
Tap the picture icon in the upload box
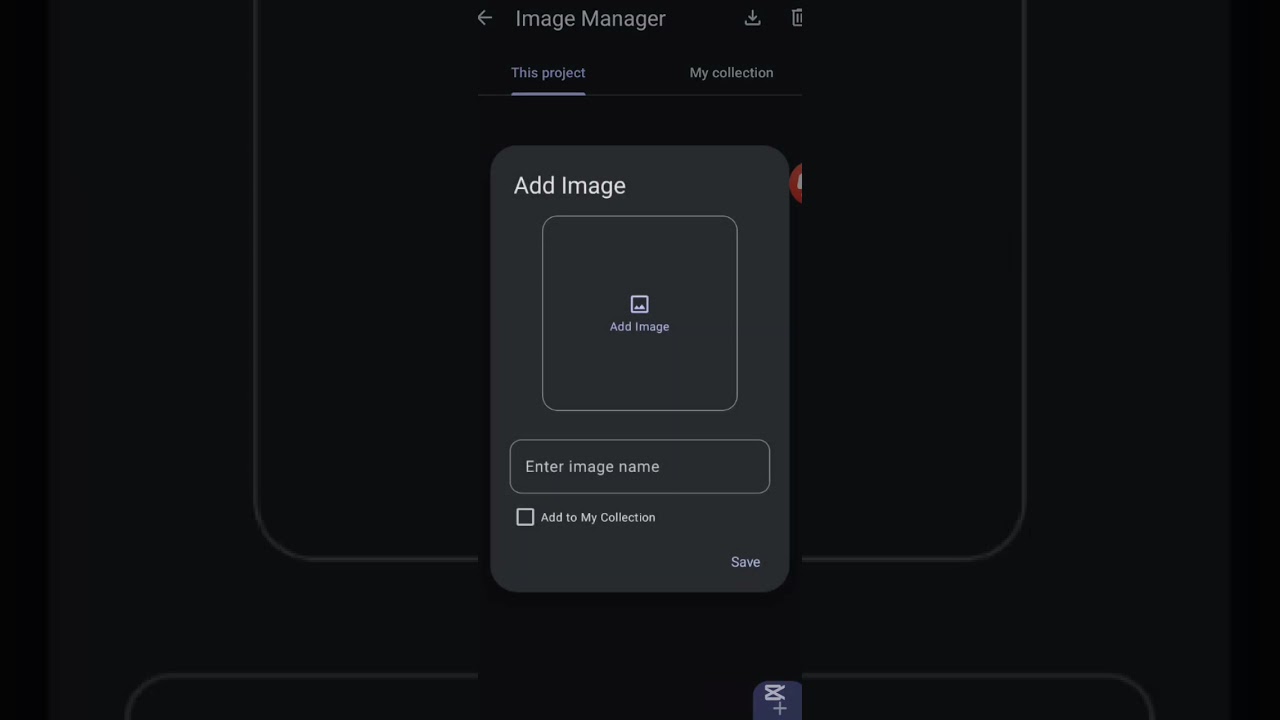click(x=640, y=304)
